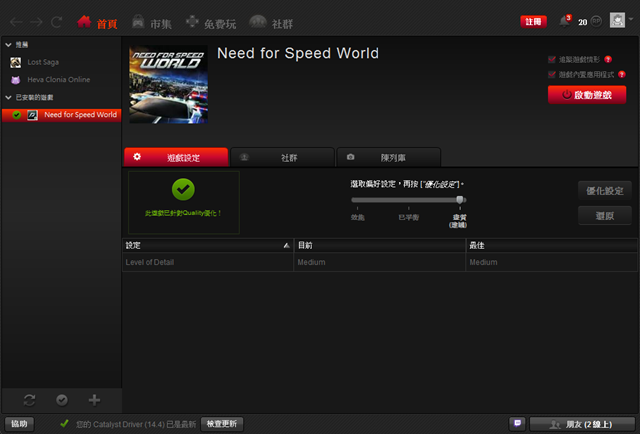Open help icon beside 遊戲內置應用程式
640x434 pixels.
pyautogui.click(x=622, y=74)
